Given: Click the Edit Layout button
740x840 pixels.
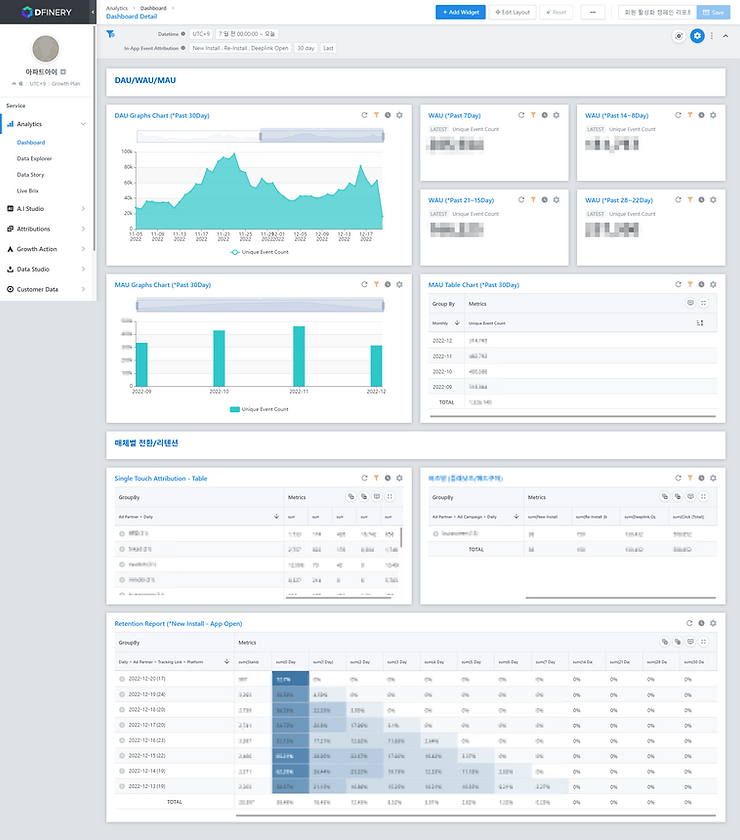Looking at the screenshot, I should (x=512, y=12).
